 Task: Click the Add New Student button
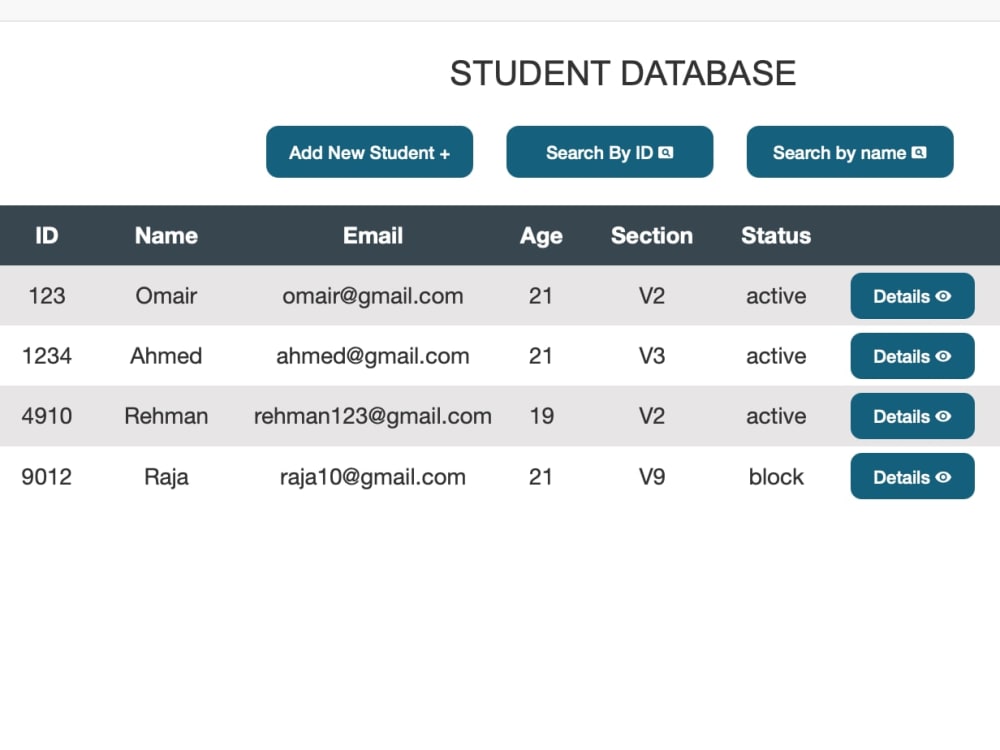369,152
